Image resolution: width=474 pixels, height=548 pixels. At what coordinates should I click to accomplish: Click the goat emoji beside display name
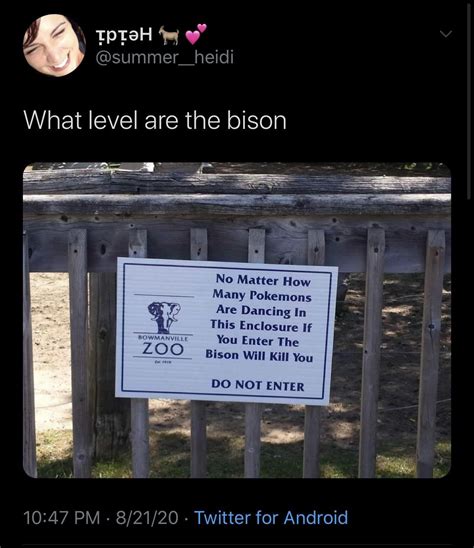tap(169, 36)
